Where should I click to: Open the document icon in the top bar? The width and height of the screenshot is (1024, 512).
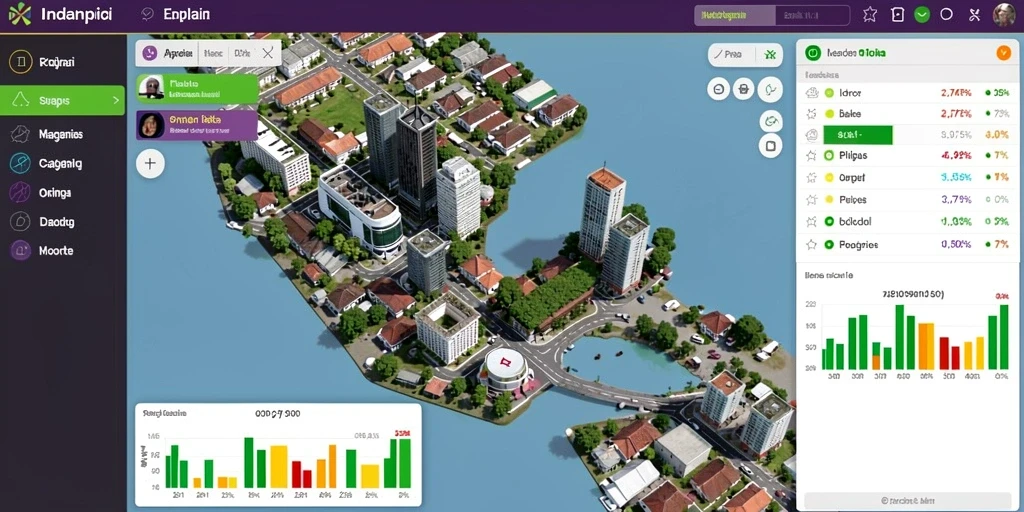tap(898, 14)
